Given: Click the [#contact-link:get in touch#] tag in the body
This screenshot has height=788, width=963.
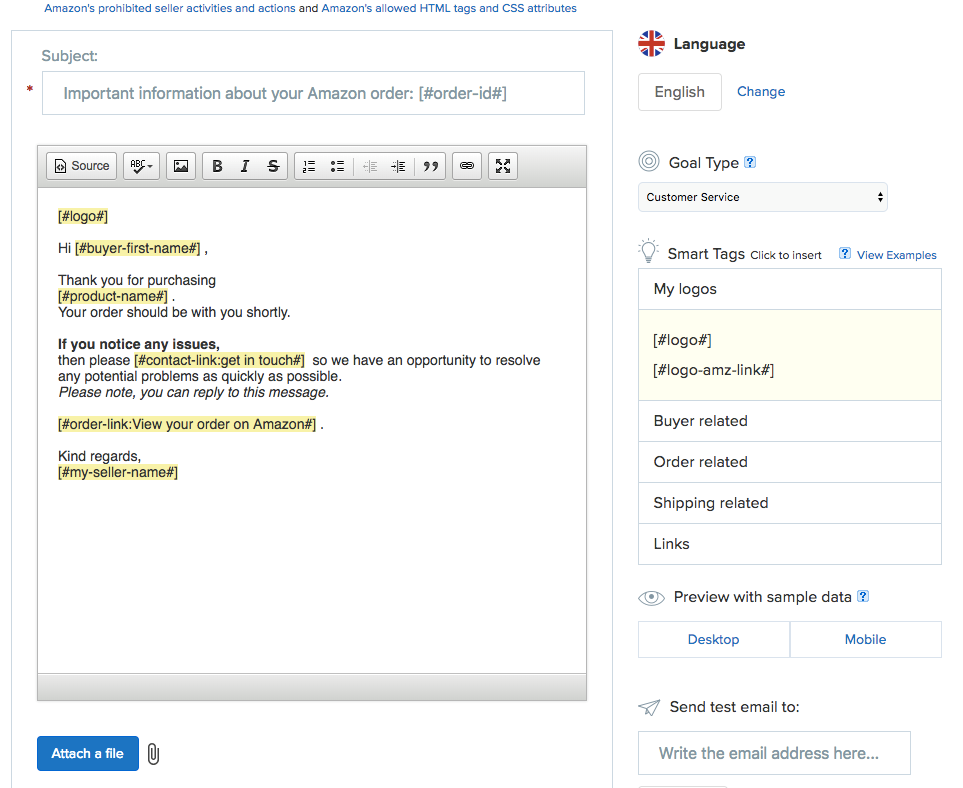Looking at the screenshot, I should pos(219,360).
